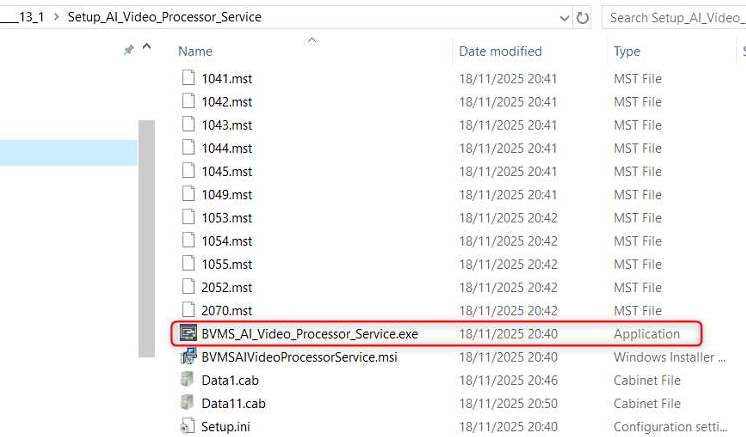Screen dimensions: 746x437
Task: Select the Data1.cab cabinet file icon
Action: click(x=187, y=380)
